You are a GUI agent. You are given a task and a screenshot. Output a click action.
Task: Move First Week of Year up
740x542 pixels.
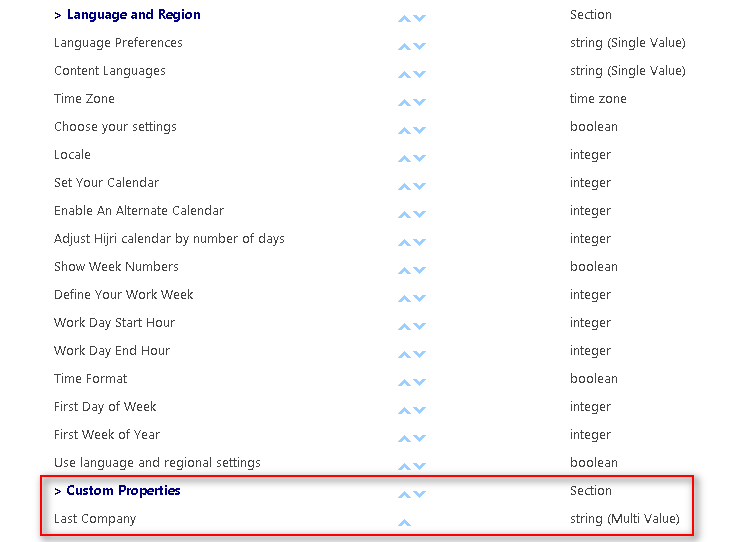(404, 438)
